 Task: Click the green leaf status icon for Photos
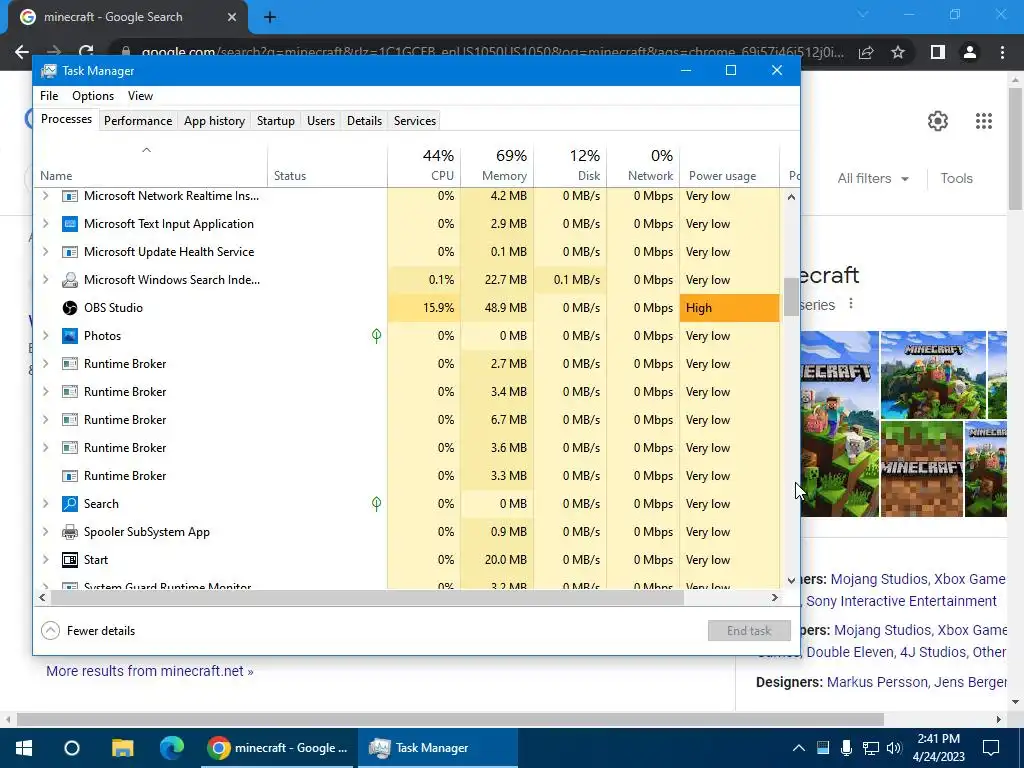376,336
